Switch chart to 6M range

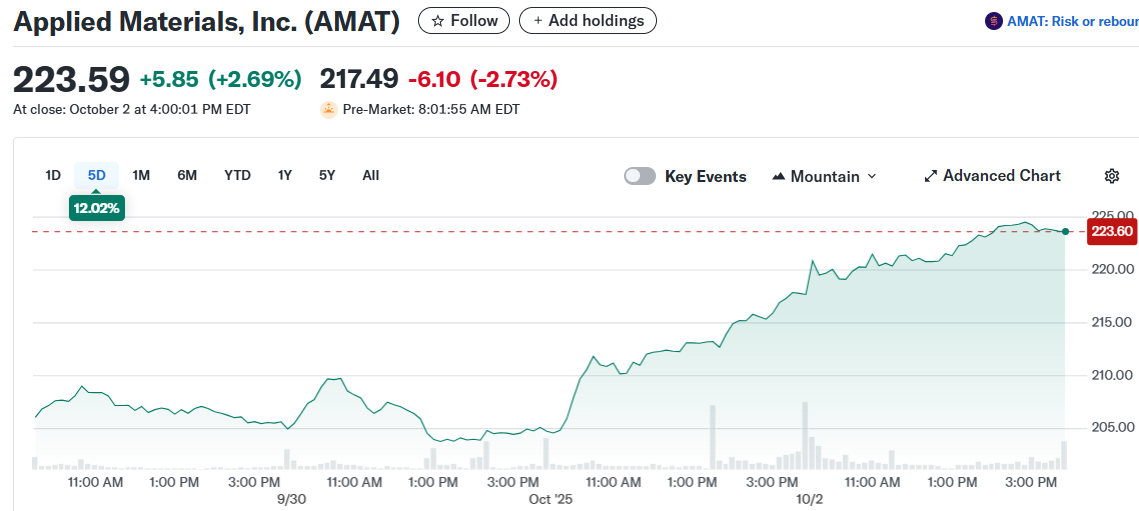coord(187,175)
